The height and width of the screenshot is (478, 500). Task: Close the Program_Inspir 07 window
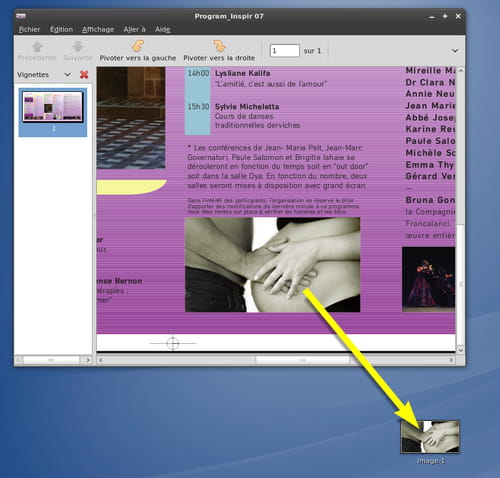click(x=458, y=16)
